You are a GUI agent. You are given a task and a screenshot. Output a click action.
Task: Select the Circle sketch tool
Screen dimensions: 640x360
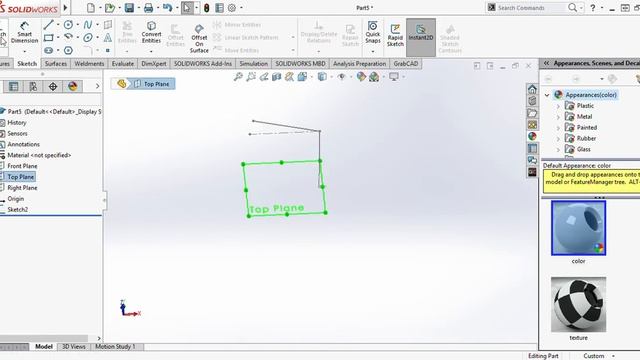[68, 25]
